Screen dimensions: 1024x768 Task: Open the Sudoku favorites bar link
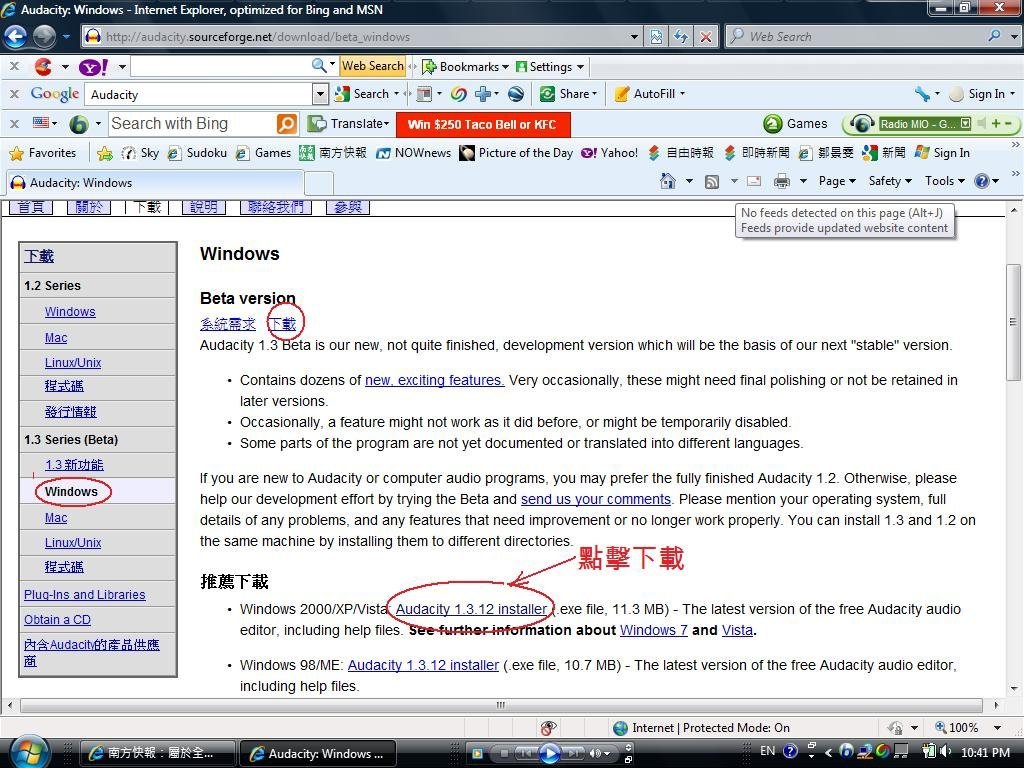197,153
